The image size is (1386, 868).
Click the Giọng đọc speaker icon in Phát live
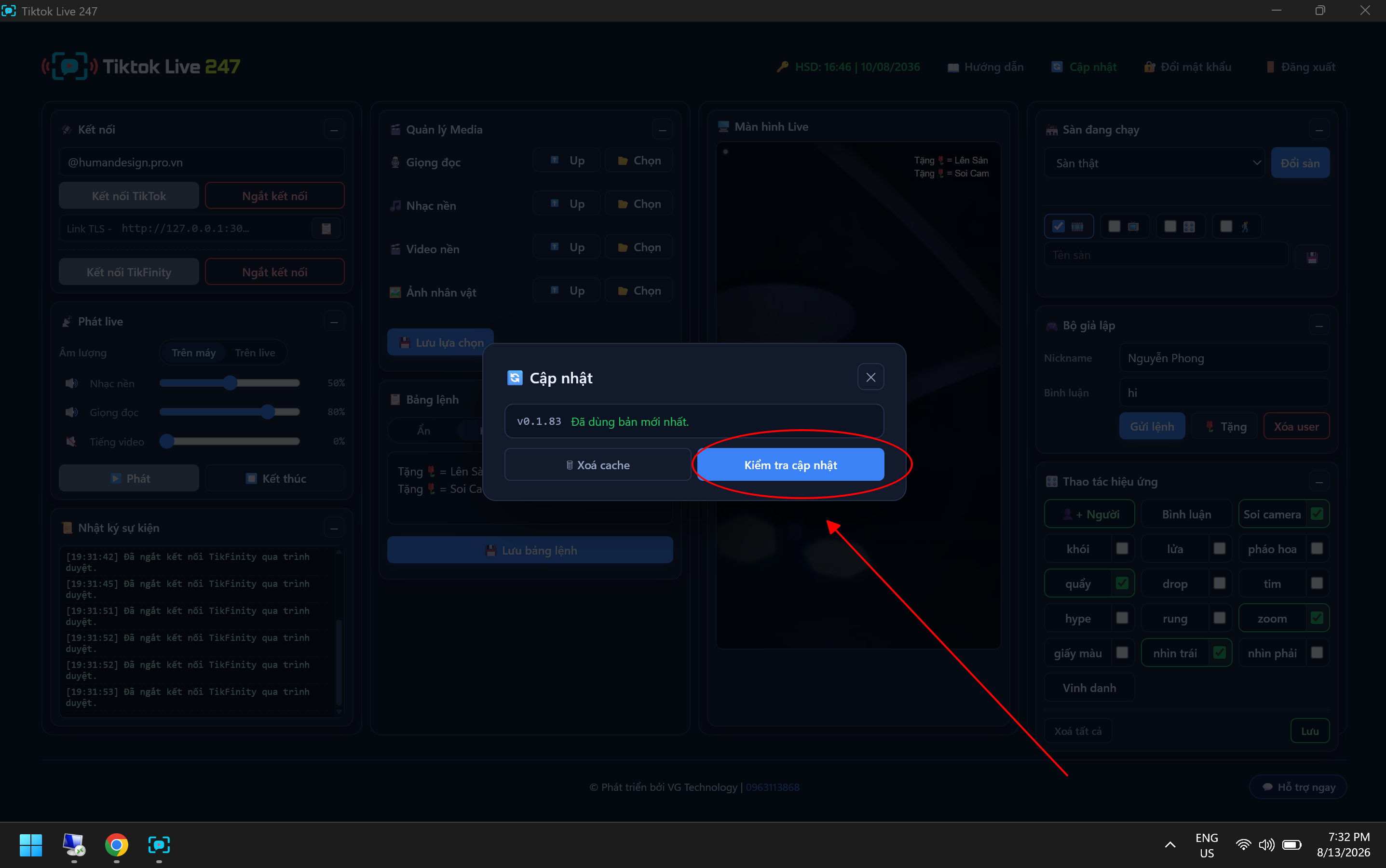click(71, 412)
